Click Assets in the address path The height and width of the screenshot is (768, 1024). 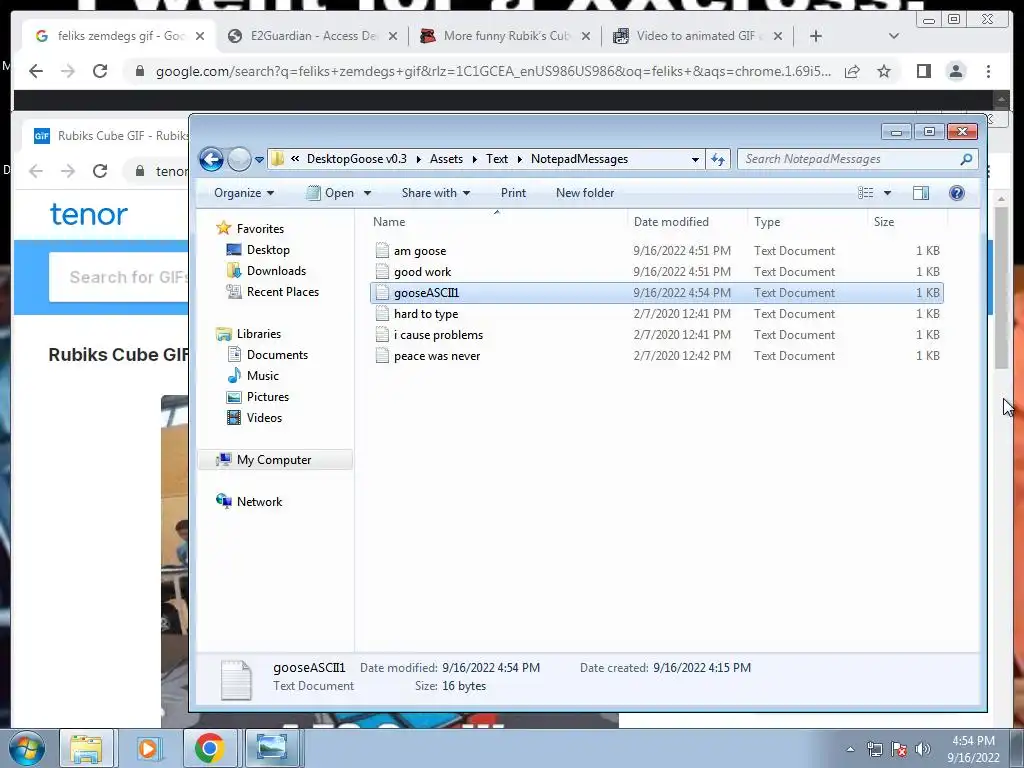coord(446,159)
